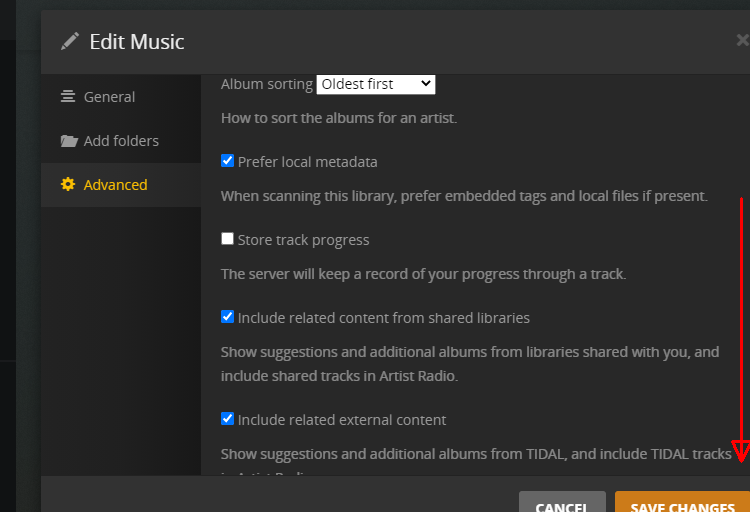Select the Advanced tab
This screenshot has width=750, height=512.
point(115,185)
